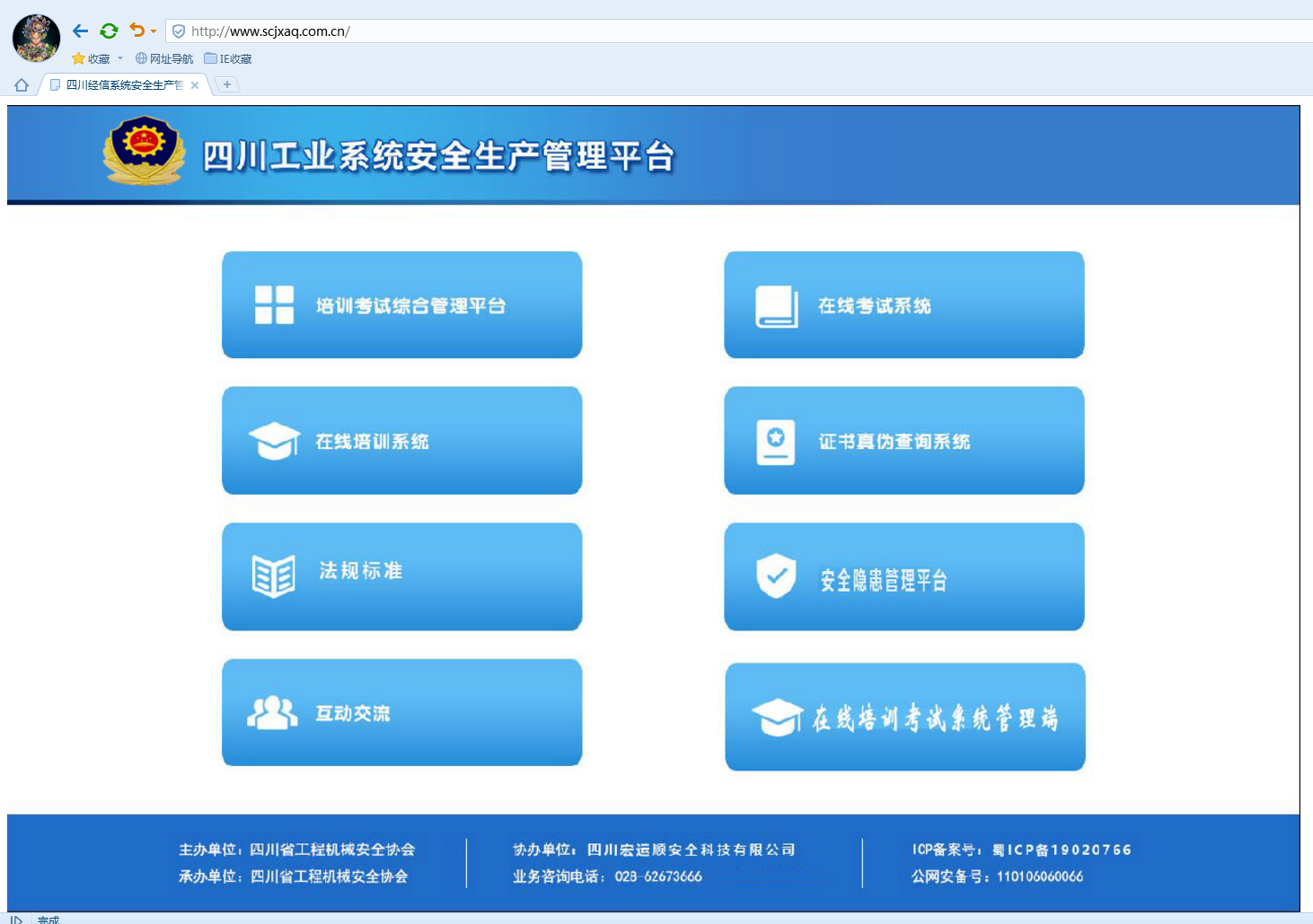Expand the undo history dropdown arrow

154,31
